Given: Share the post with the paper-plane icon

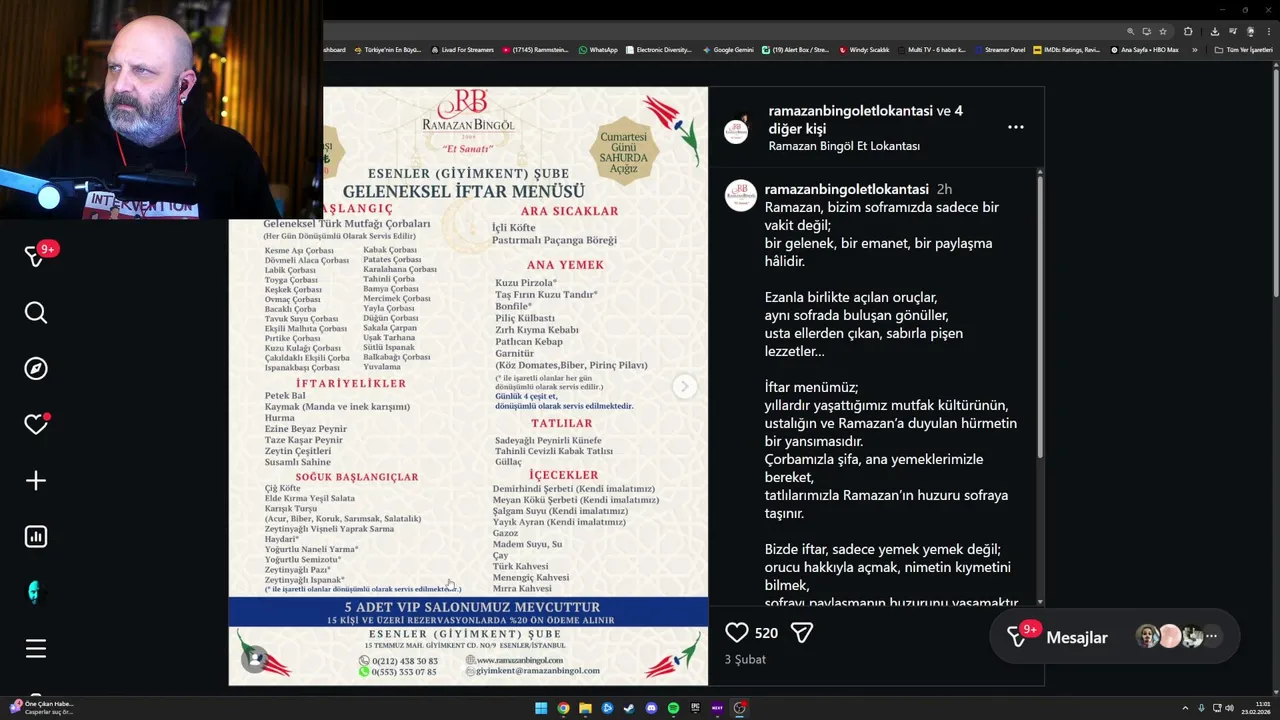Looking at the screenshot, I should tap(801, 633).
